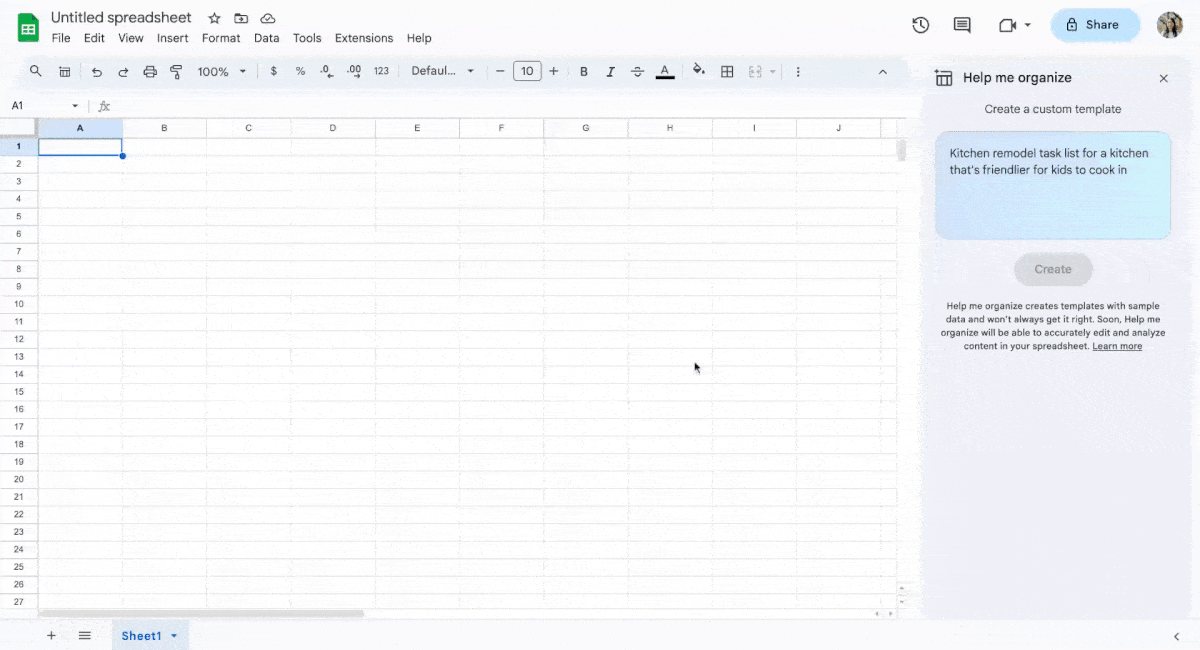Image resolution: width=1200 pixels, height=650 pixels.
Task: Show more toolbar options
Action: pyautogui.click(x=798, y=72)
